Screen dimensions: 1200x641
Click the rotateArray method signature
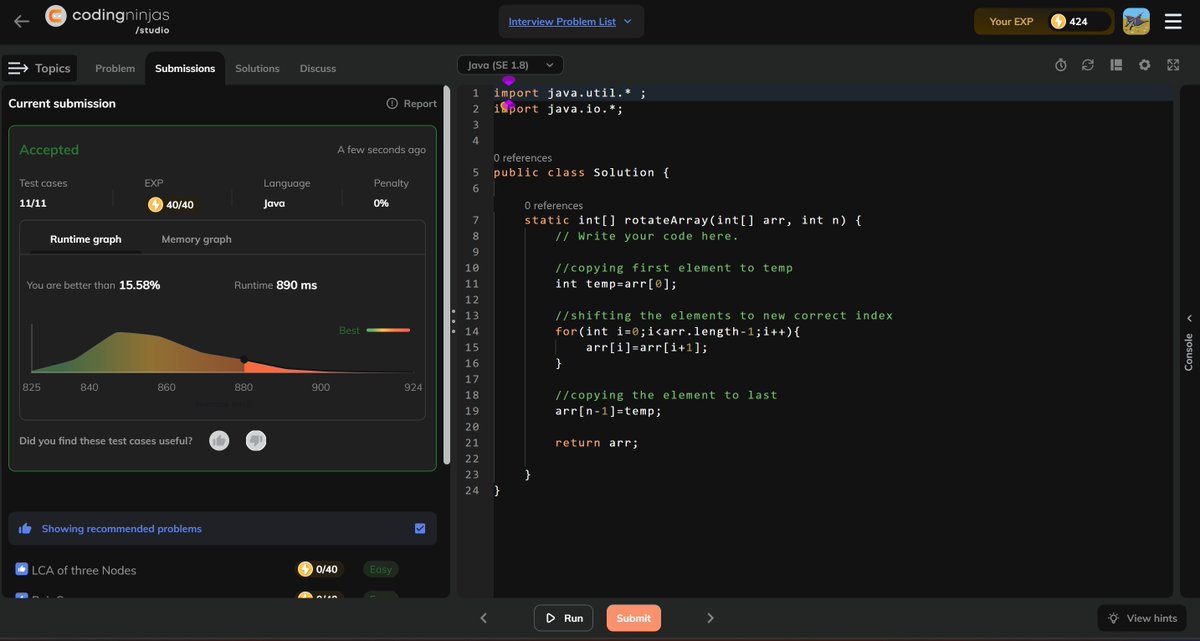tap(693, 220)
